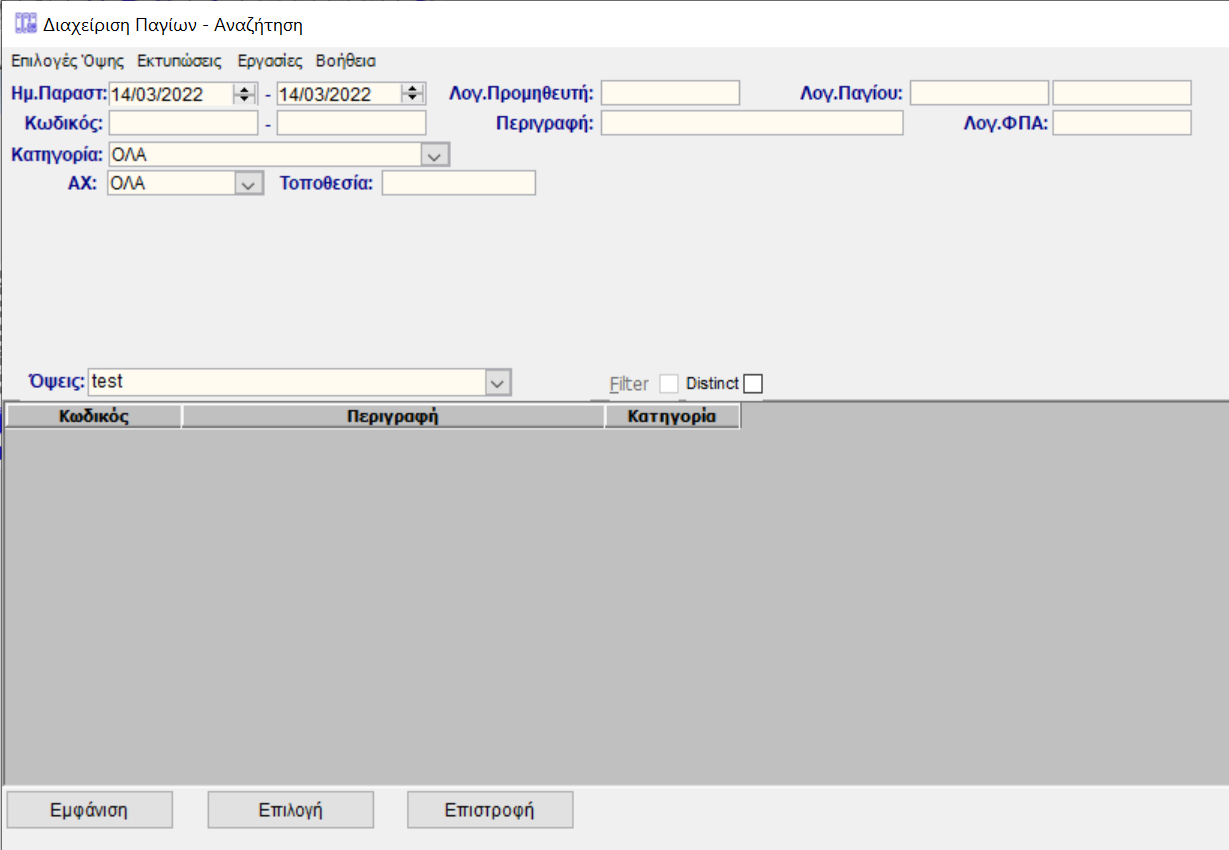This screenshot has height=850, width=1229.
Task: Click the end date spinner control
Action: coord(413,94)
